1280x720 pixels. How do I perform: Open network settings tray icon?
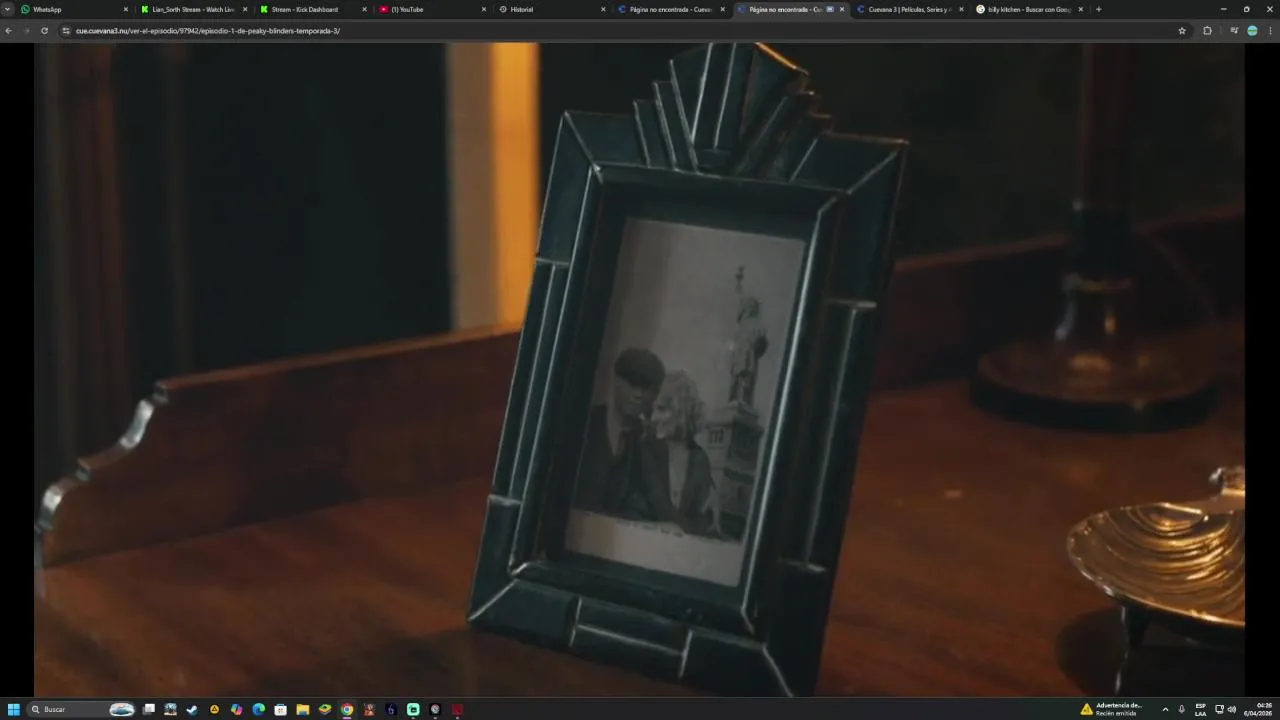click(x=1219, y=709)
